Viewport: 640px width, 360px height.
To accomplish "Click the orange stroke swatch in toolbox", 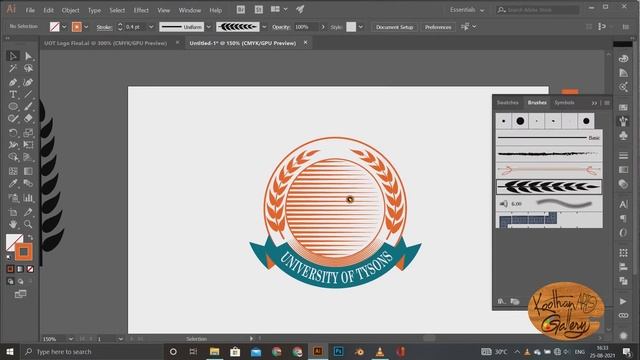I will [24, 252].
